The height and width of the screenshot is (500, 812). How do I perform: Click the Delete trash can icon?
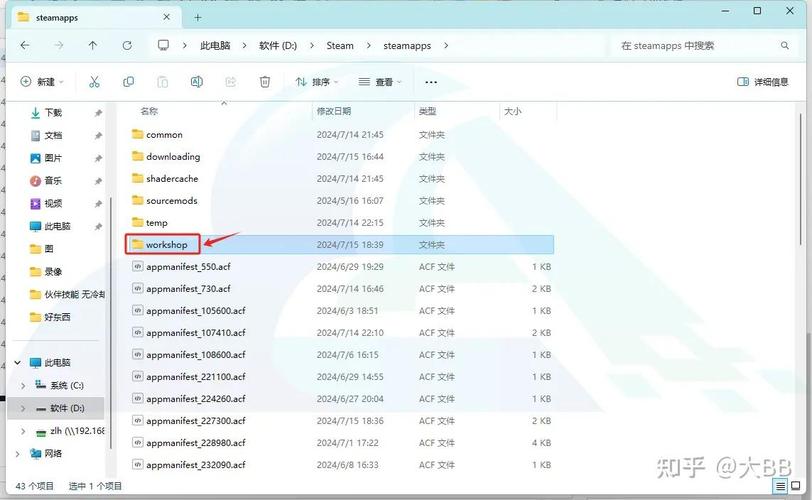[x=265, y=82]
